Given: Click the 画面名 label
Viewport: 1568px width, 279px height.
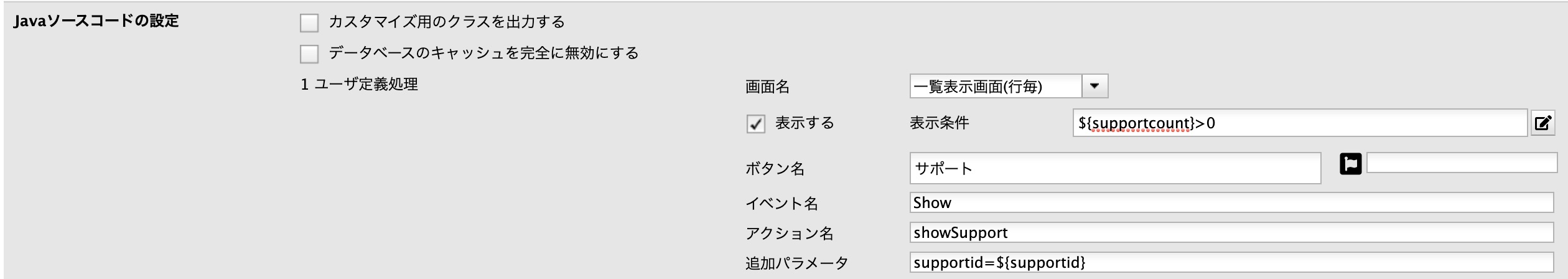Looking at the screenshot, I should click(x=767, y=87).
